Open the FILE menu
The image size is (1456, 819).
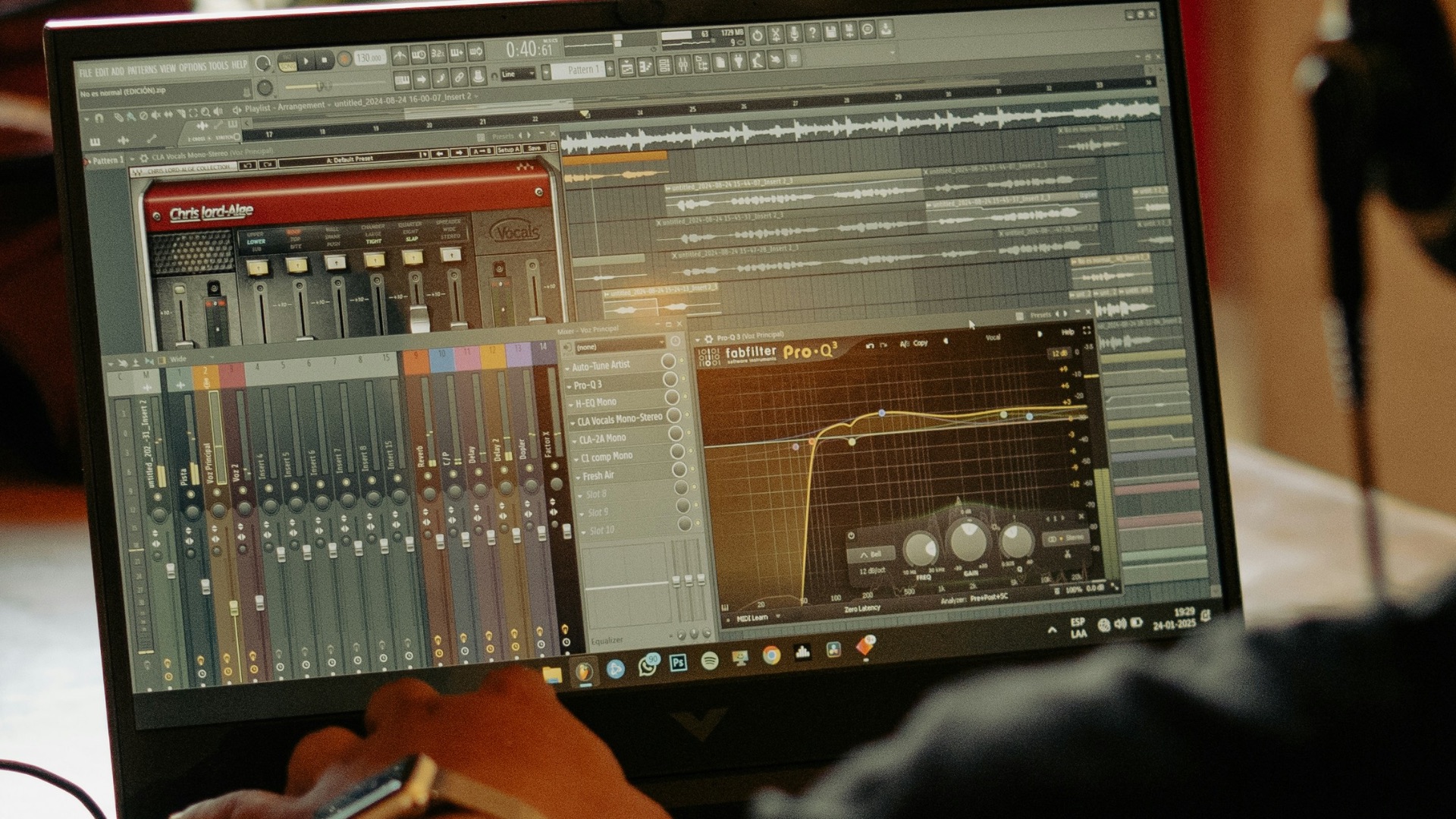(x=86, y=73)
